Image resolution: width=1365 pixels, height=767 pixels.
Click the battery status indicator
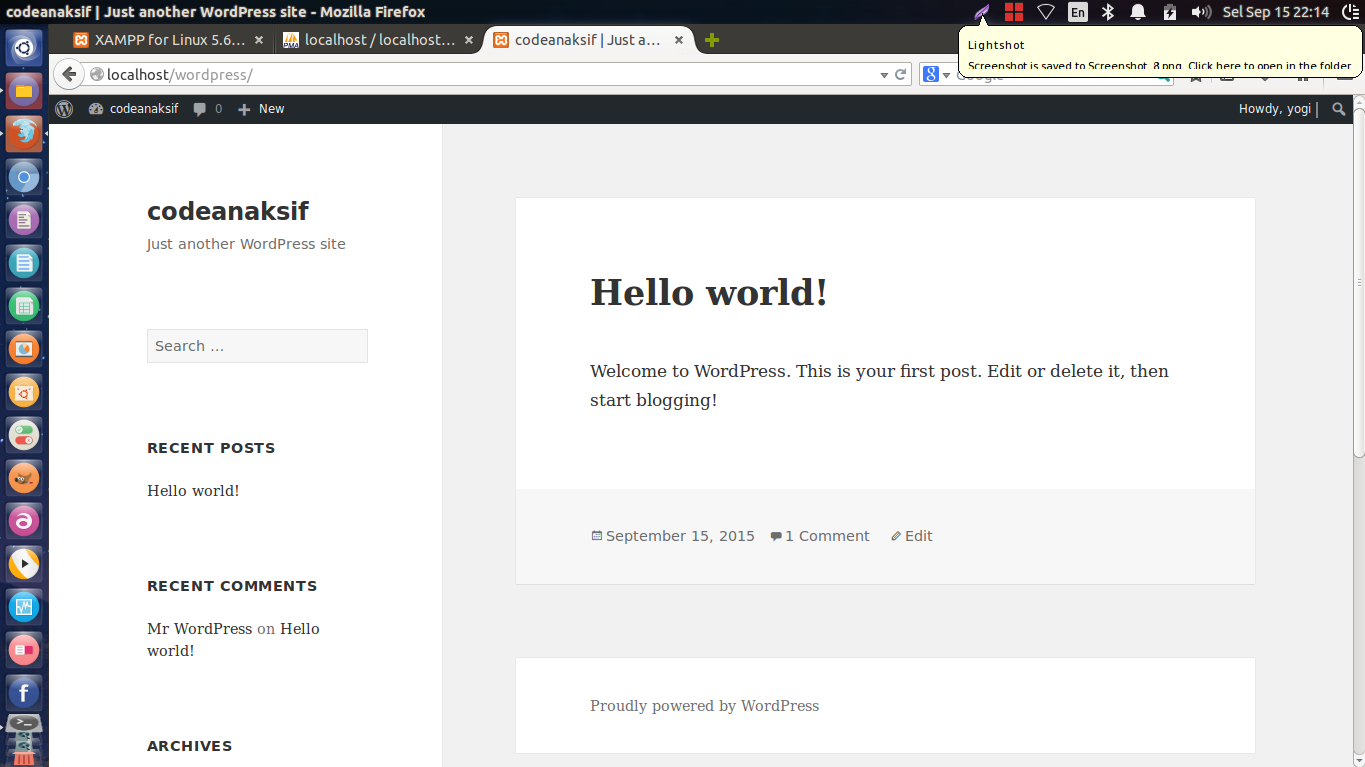[1168, 12]
